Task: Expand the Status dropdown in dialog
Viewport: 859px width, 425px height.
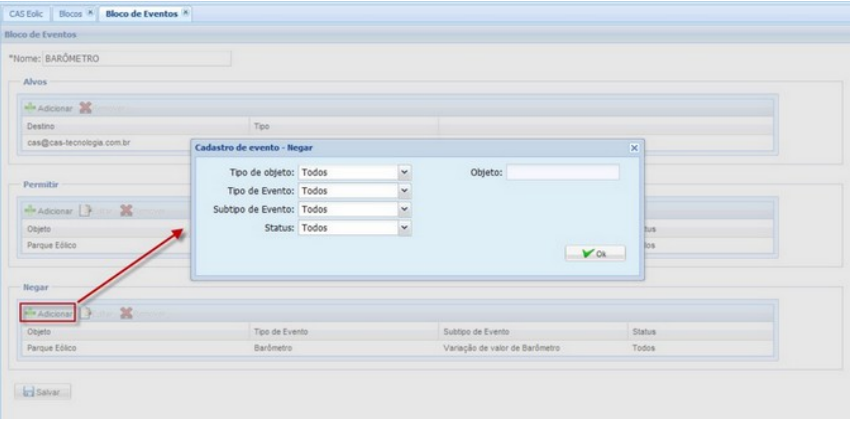Action: 404,228
